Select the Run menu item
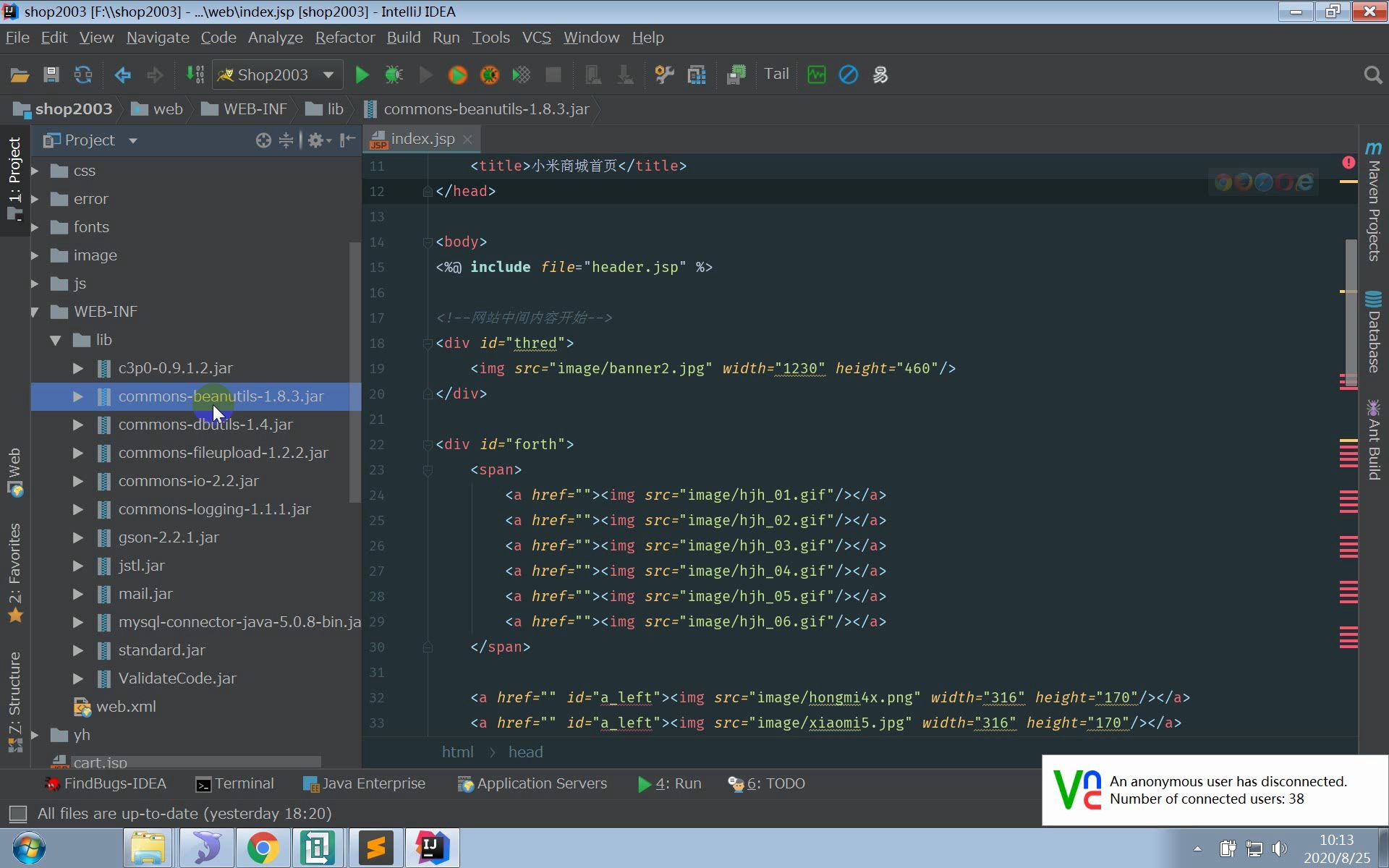 pos(446,37)
